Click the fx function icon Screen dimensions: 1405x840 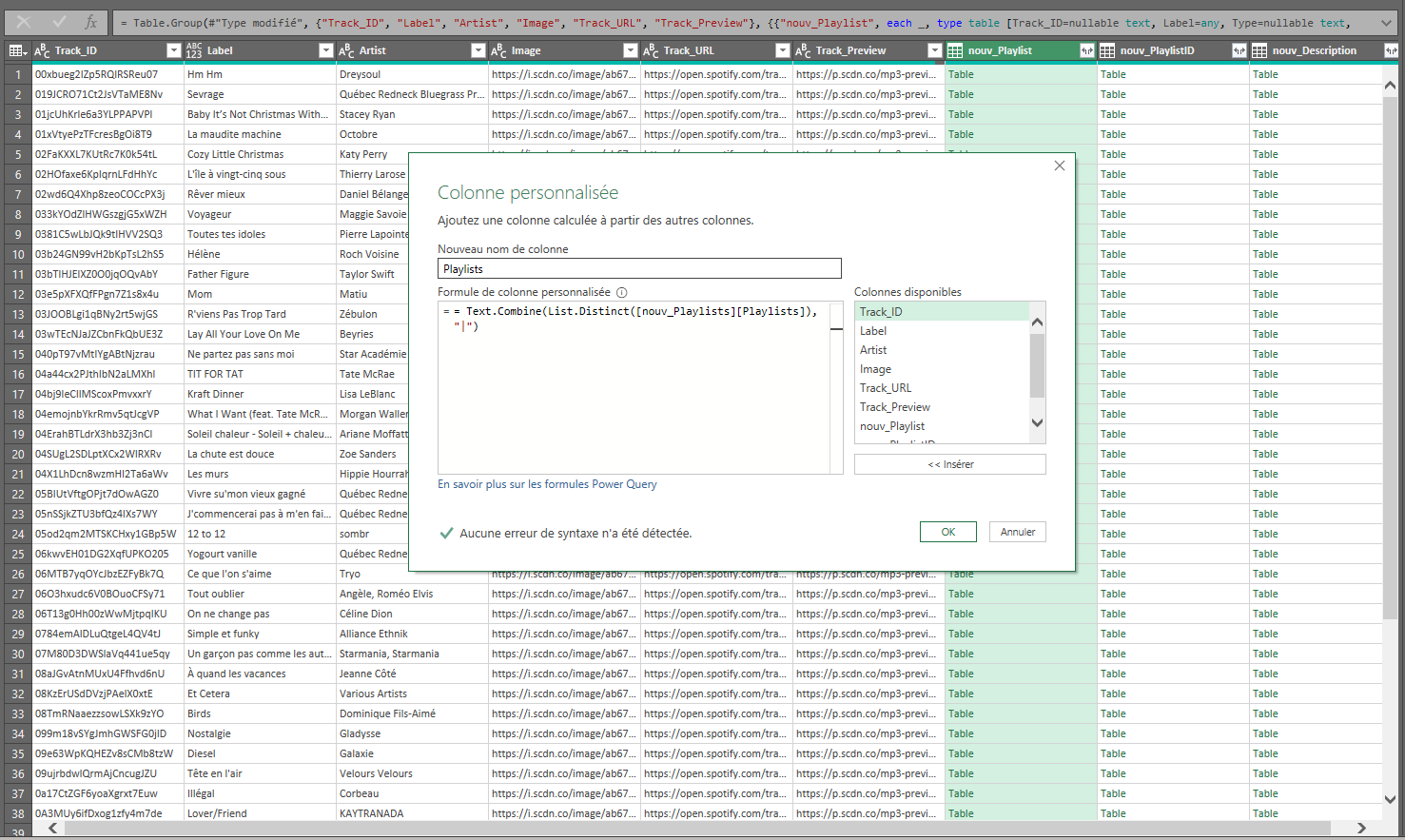coord(91,22)
